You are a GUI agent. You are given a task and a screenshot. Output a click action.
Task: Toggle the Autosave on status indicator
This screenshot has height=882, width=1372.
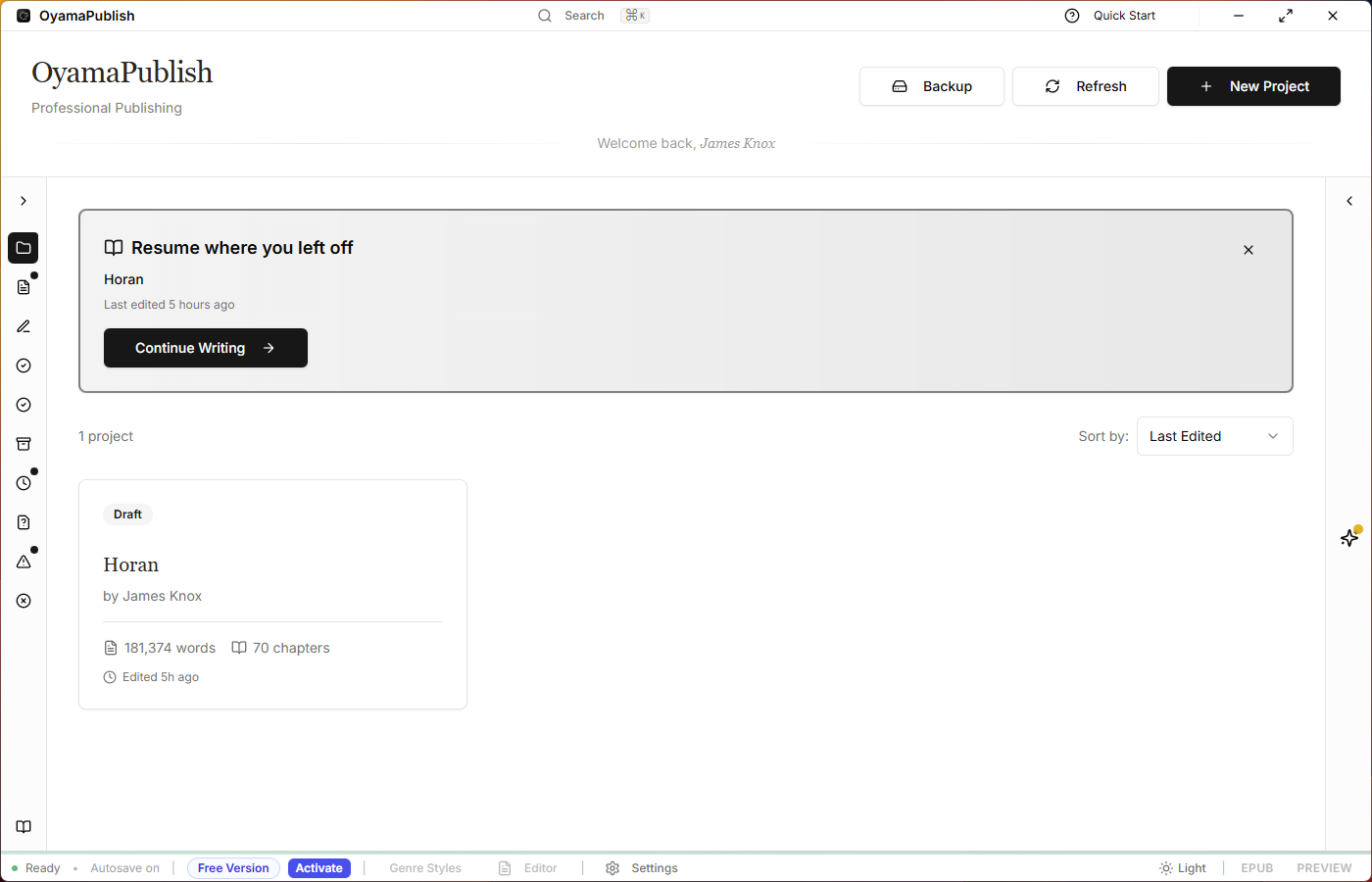pyautogui.click(x=124, y=868)
